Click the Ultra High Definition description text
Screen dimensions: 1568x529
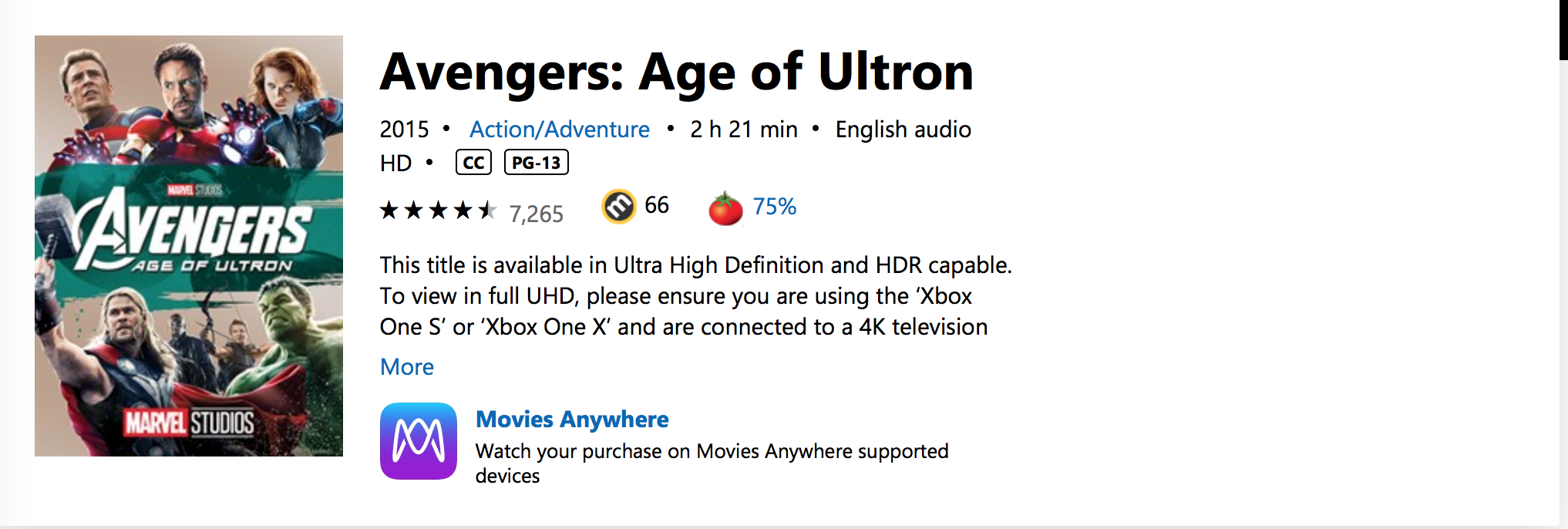pyautogui.click(x=695, y=296)
